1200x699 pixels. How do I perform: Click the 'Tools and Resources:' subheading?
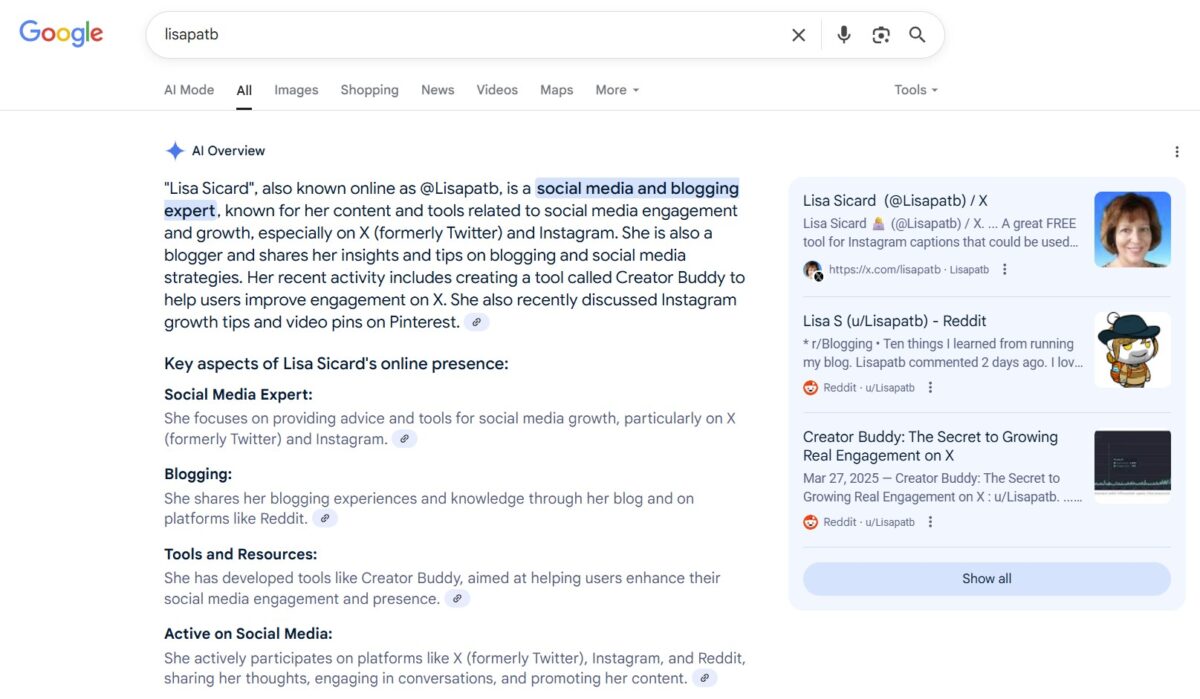coord(240,554)
